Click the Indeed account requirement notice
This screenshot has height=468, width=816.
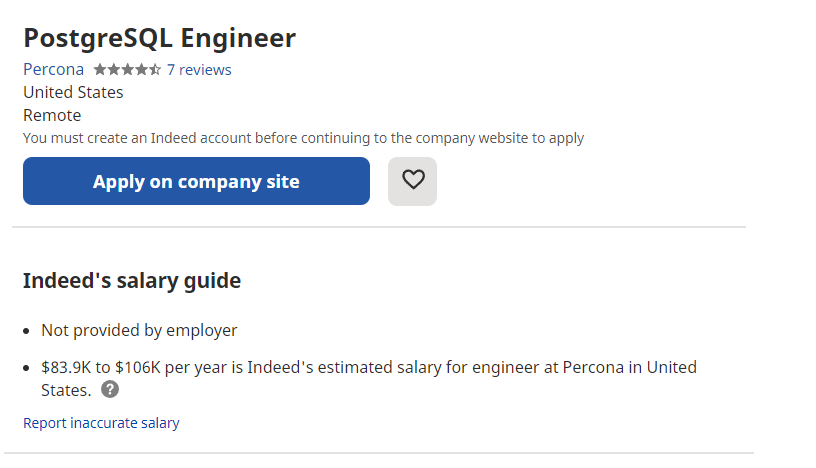click(x=303, y=138)
